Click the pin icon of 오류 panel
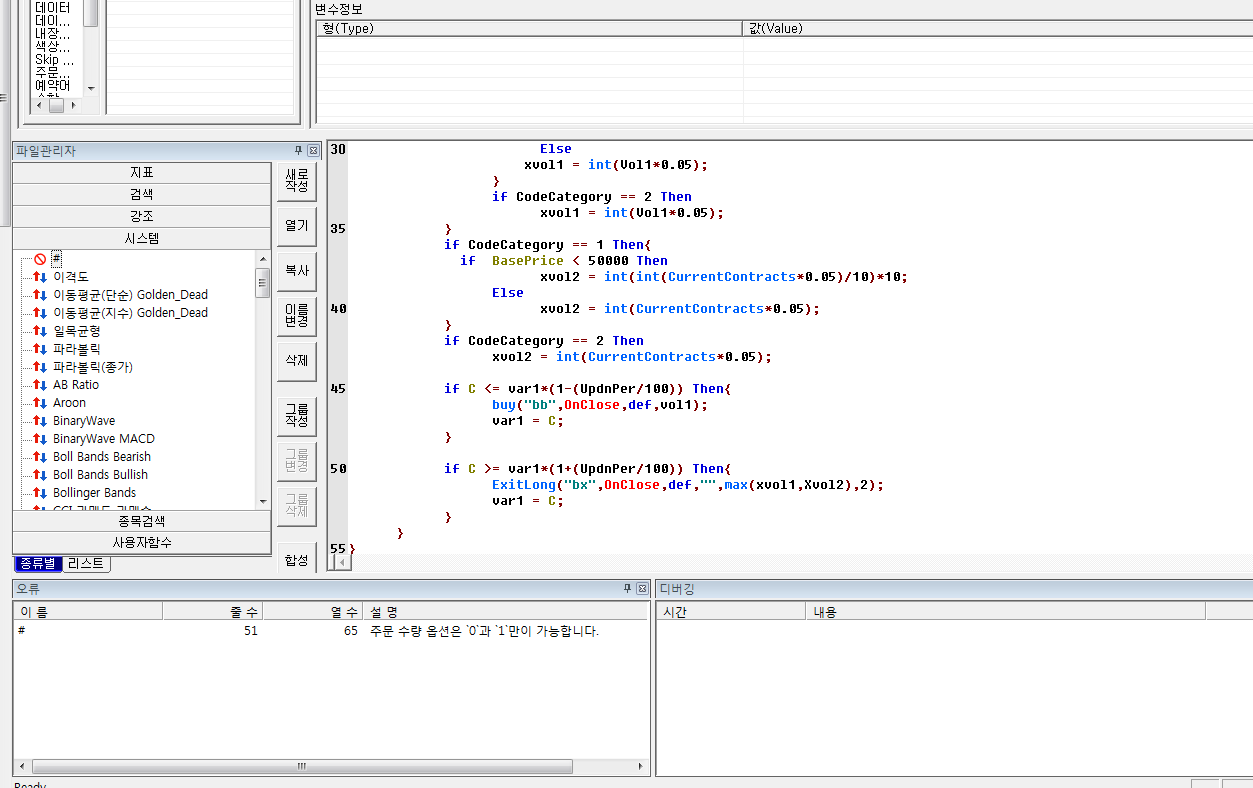 pyautogui.click(x=627, y=589)
